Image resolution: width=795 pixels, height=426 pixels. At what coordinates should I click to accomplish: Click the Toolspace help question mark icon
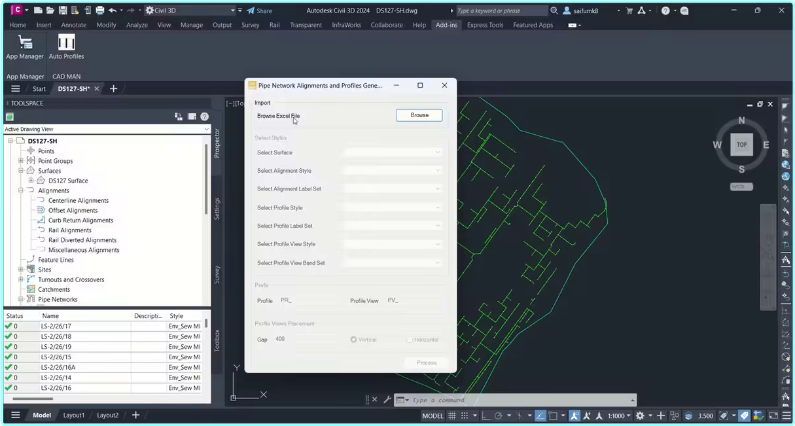point(204,117)
